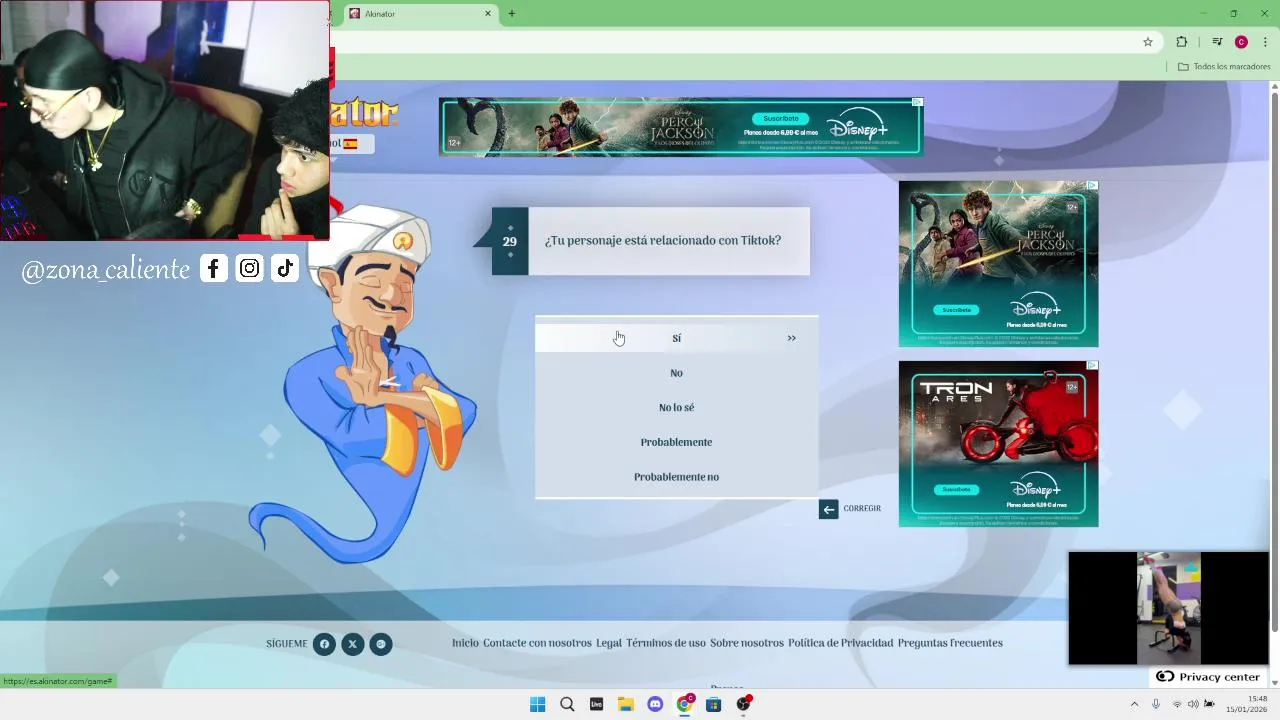
Task: Click the Tron Ares Disney+ ad
Action: tap(998, 444)
